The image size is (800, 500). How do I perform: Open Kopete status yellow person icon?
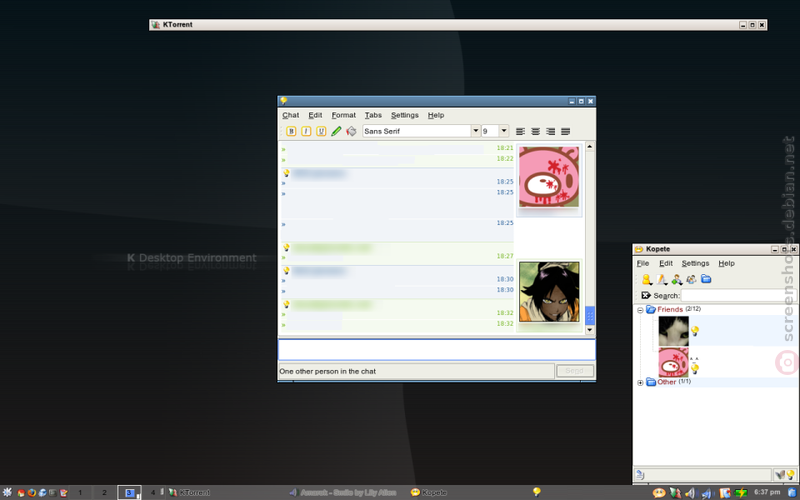[647, 279]
